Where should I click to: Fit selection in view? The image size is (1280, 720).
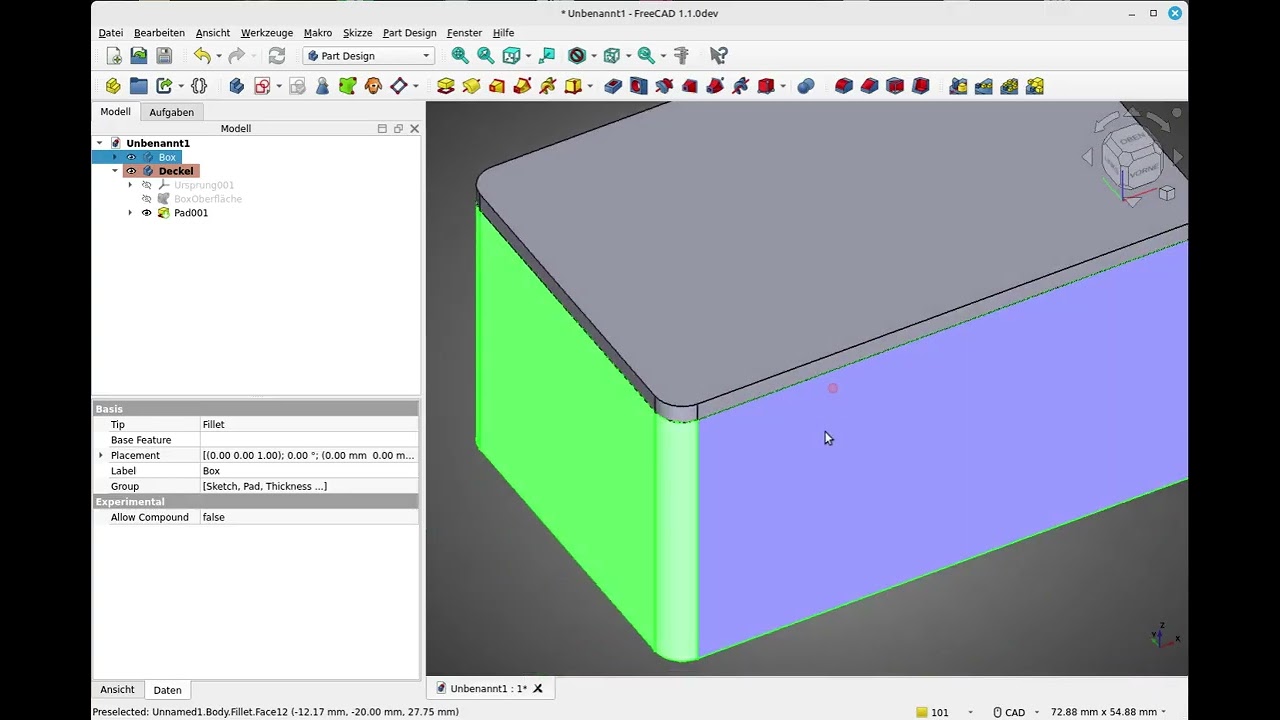485,56
